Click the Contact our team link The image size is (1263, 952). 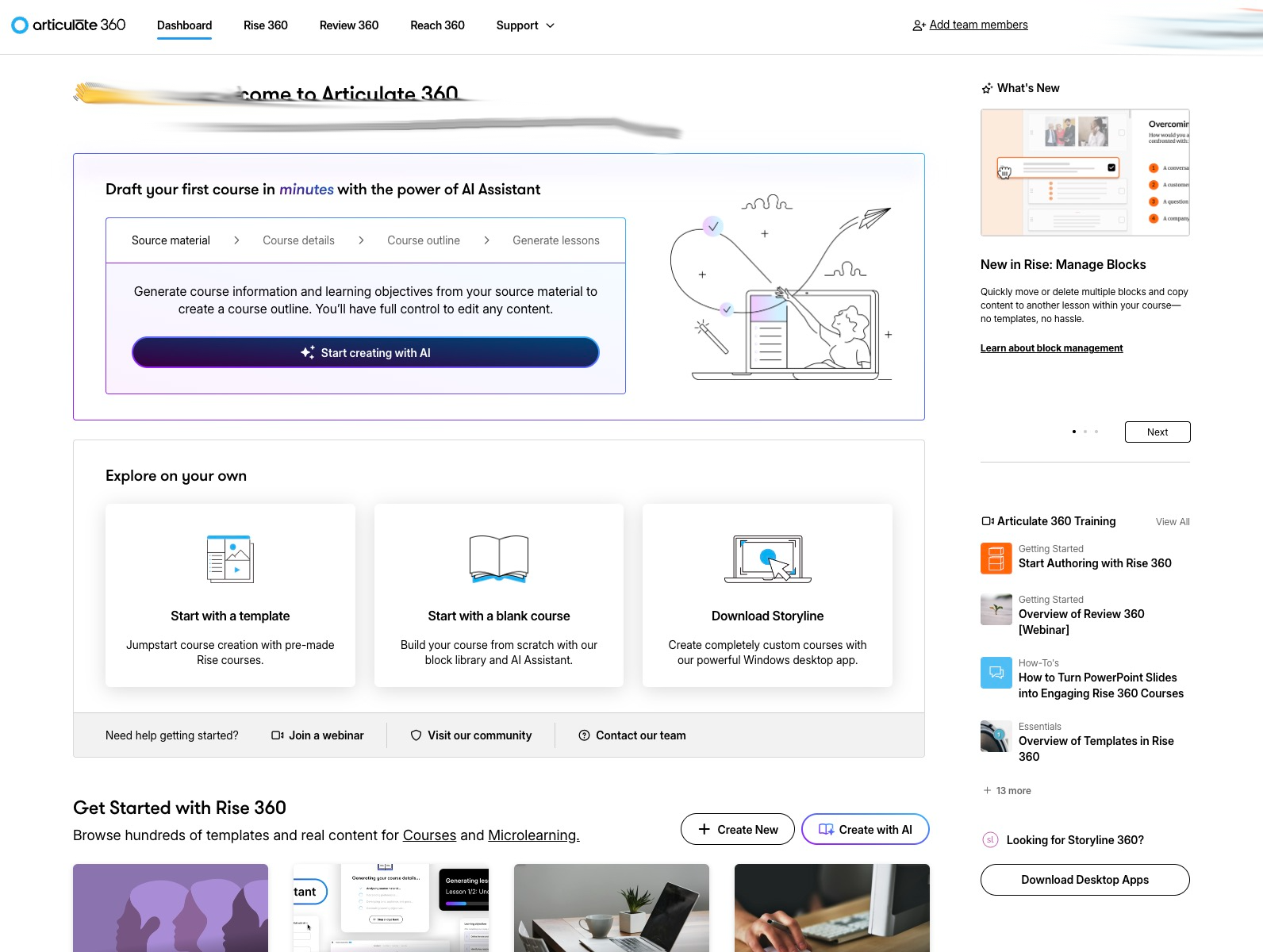pos(632,735)
